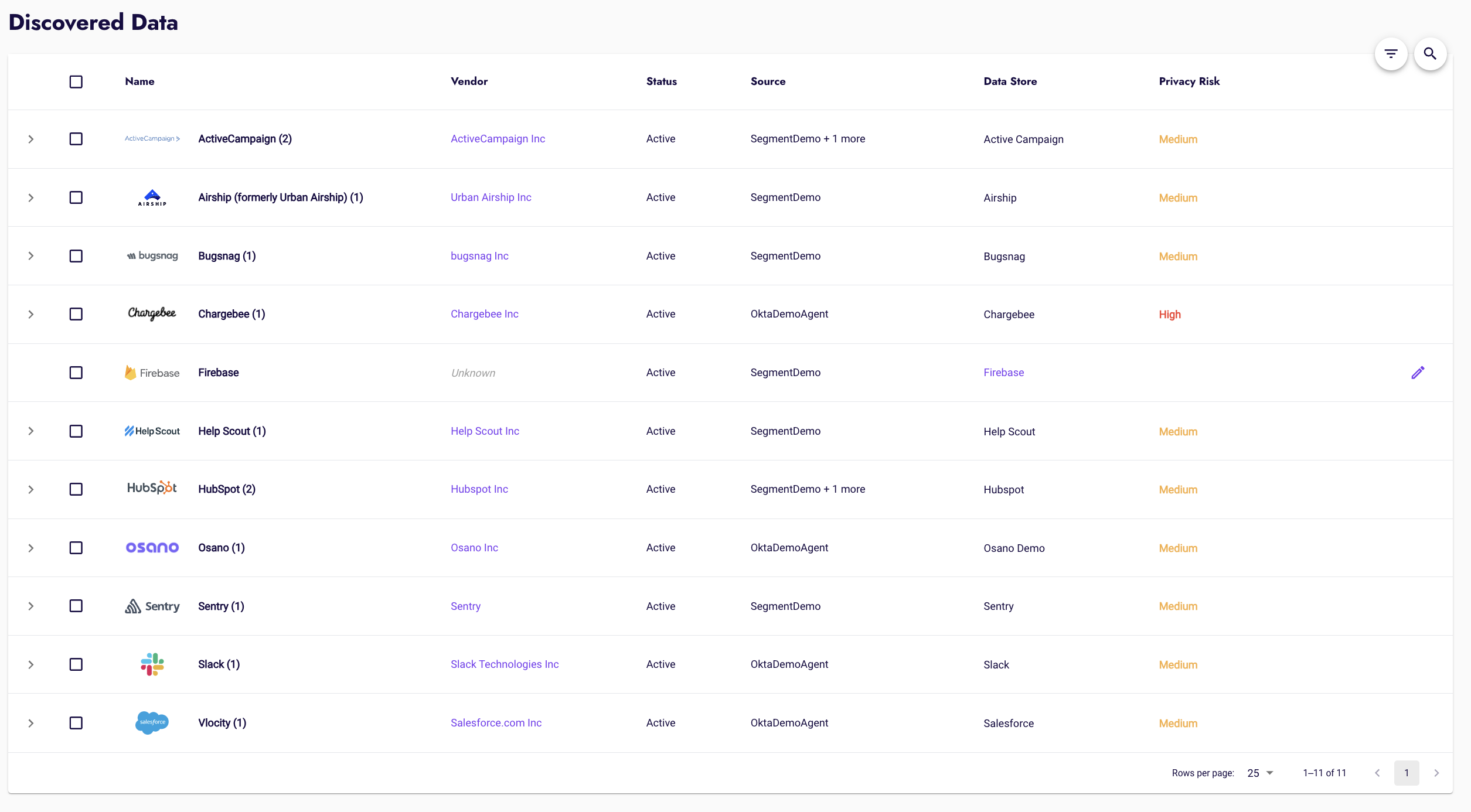This screenshot has width=1471, height=812.
Task: Click the Firebase logo
Action: point(152,373)
